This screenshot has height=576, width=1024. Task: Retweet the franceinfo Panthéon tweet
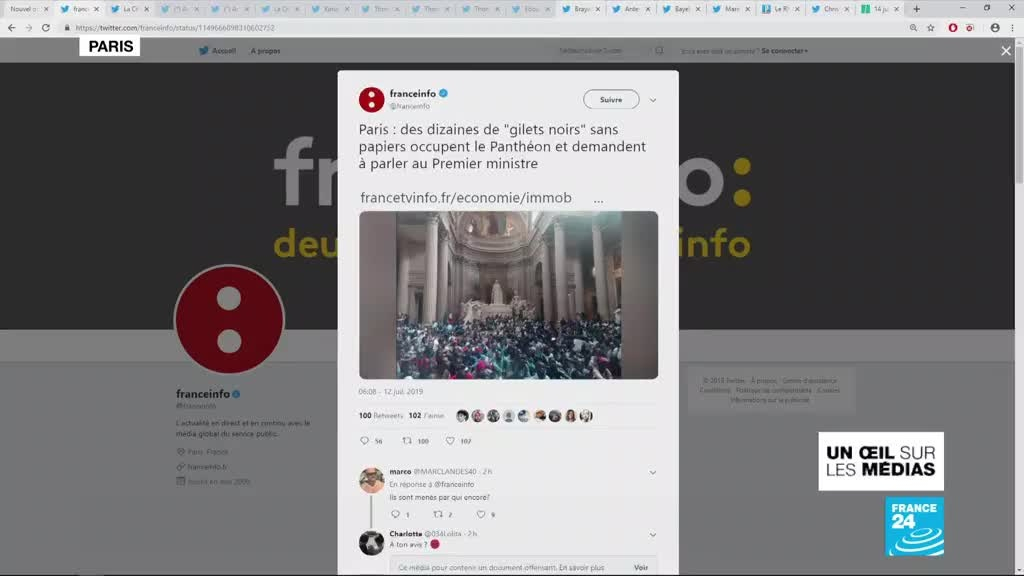[x=407, y=440]
